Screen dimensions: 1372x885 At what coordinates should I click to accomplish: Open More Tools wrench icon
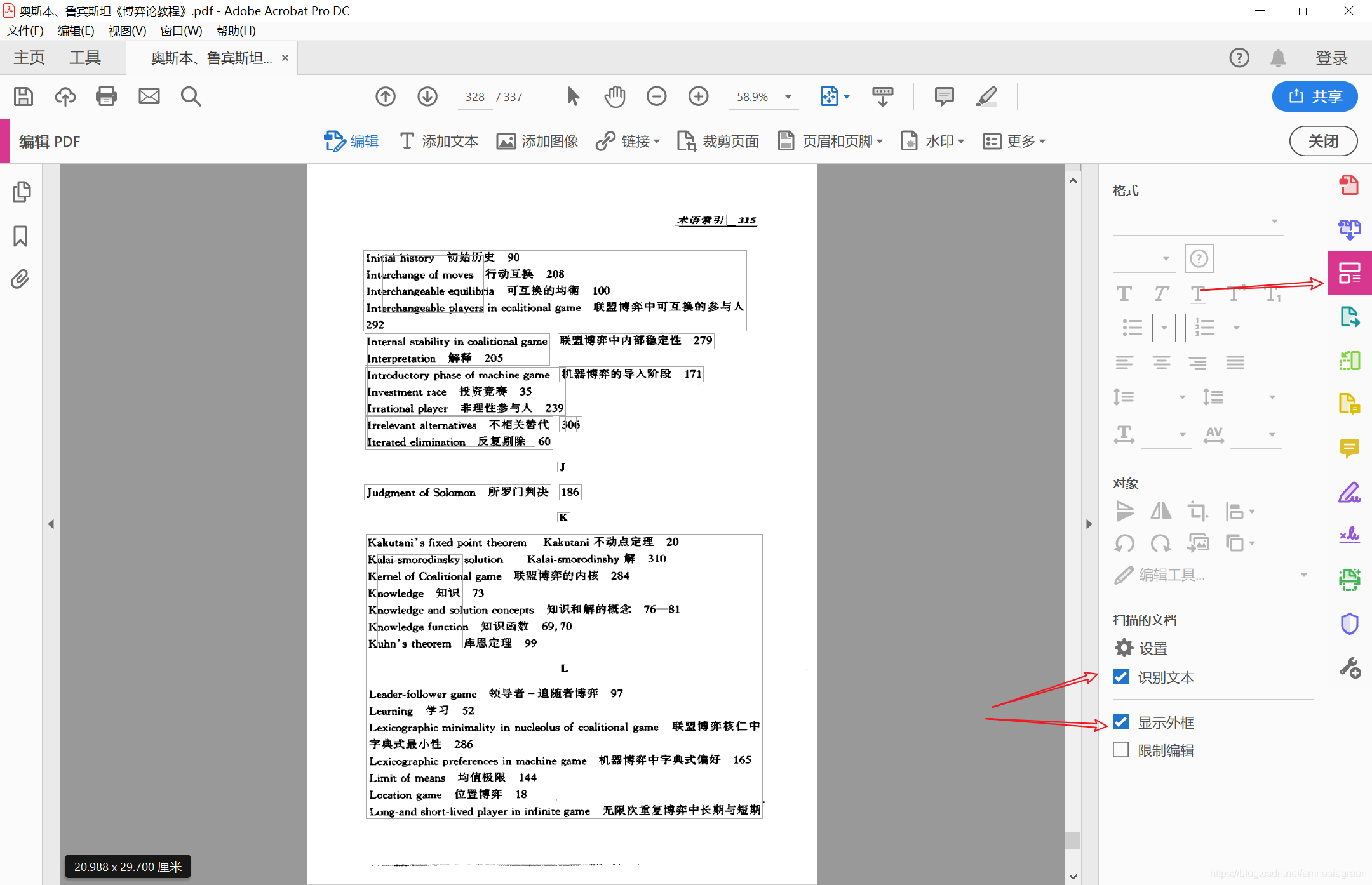coord(1349,668)
